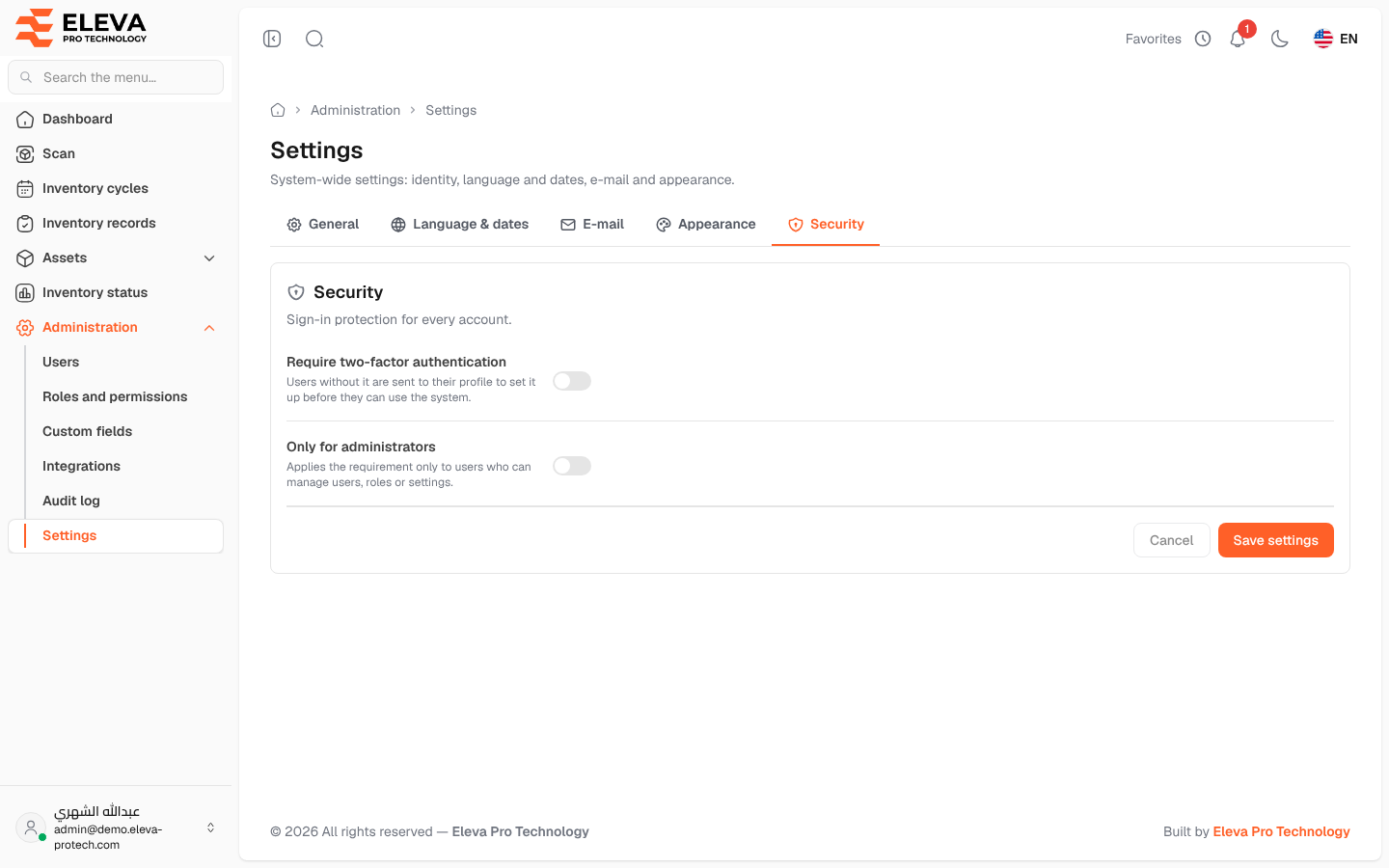The image size is (1389, 868).
Task: Open the E-mail tab
Action: (x=592, y=225)
